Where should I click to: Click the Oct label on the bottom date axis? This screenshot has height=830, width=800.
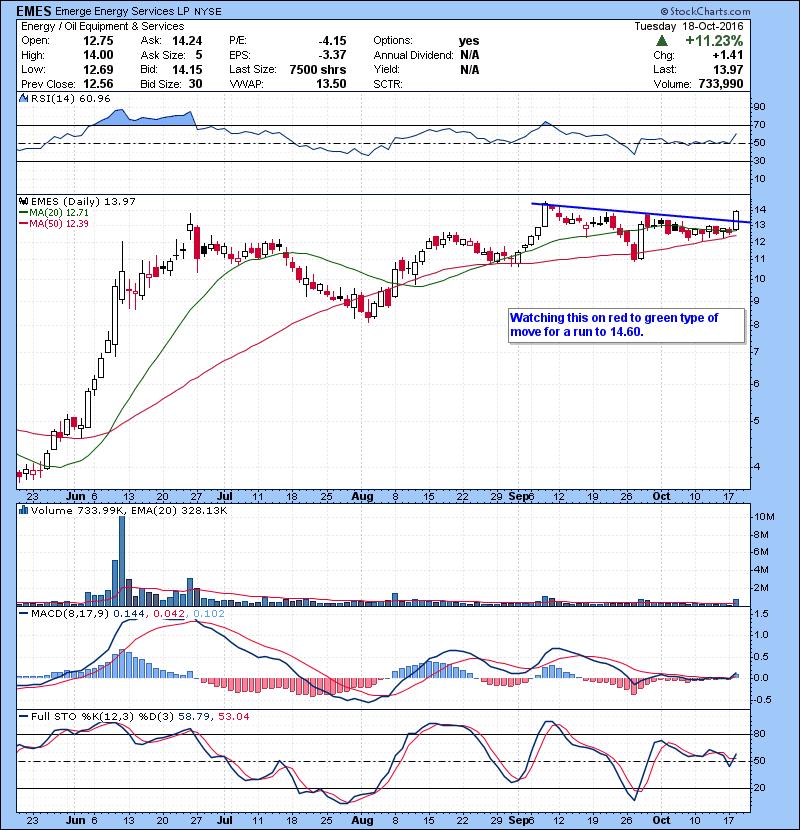coord(661,820)
